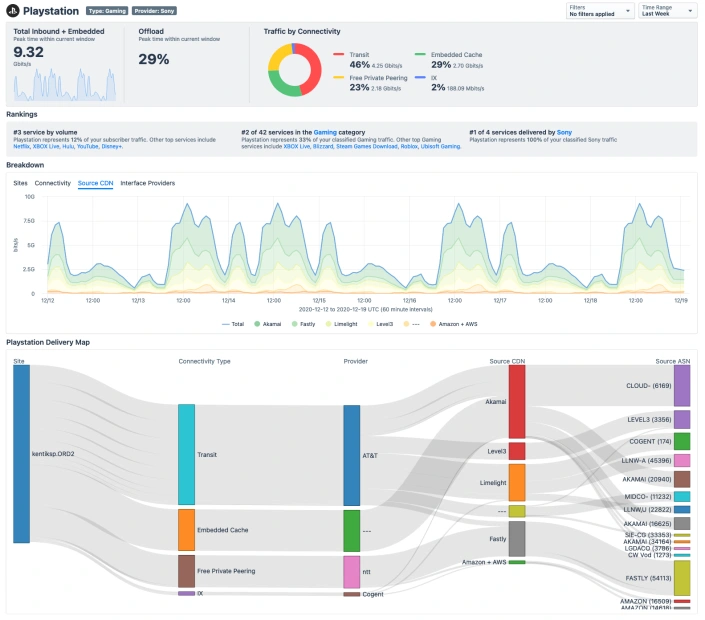
Task: Click the green Embedded Cache legend swatch
Action: coord(420,54)
